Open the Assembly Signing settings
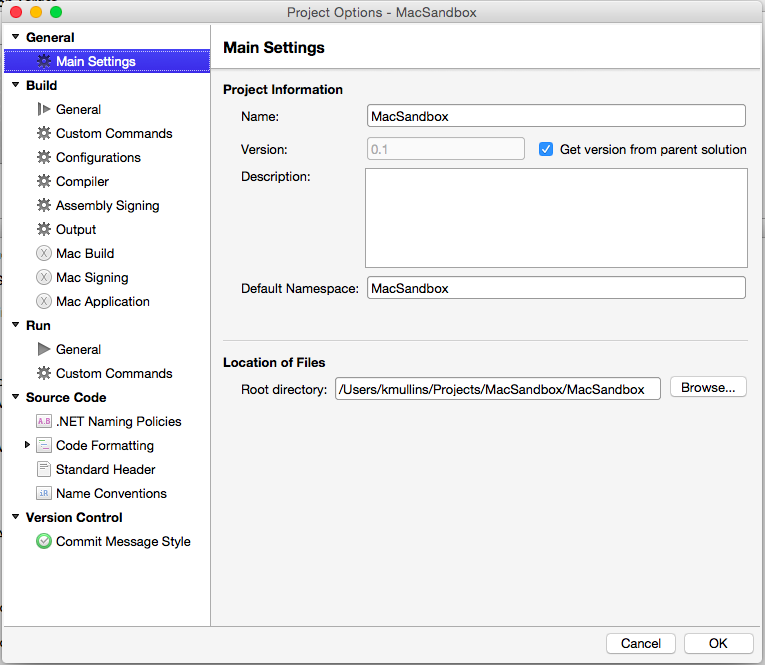This screenshot has width=765, height=665. tap(107, 205)
